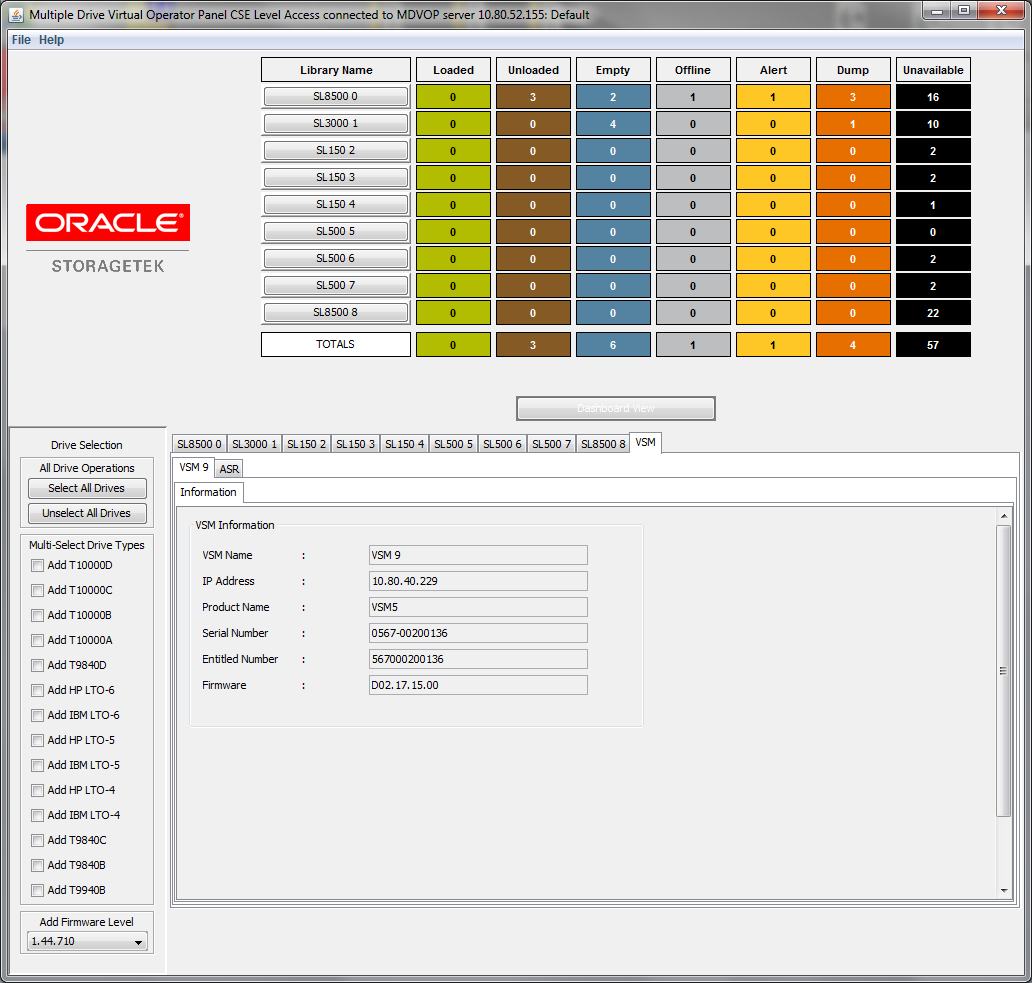Click the Dashboard View button

(x=615, y=409)
